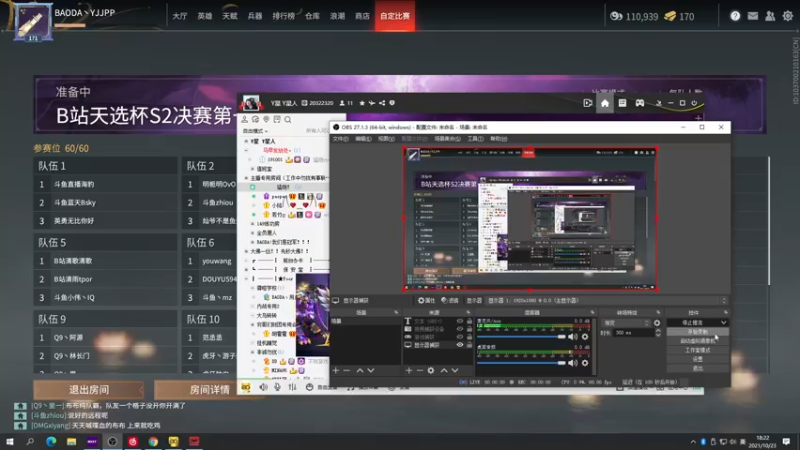Adjust first mixer channel volume slider
This screenshot has height=450, width=800.
click(521, 337)
